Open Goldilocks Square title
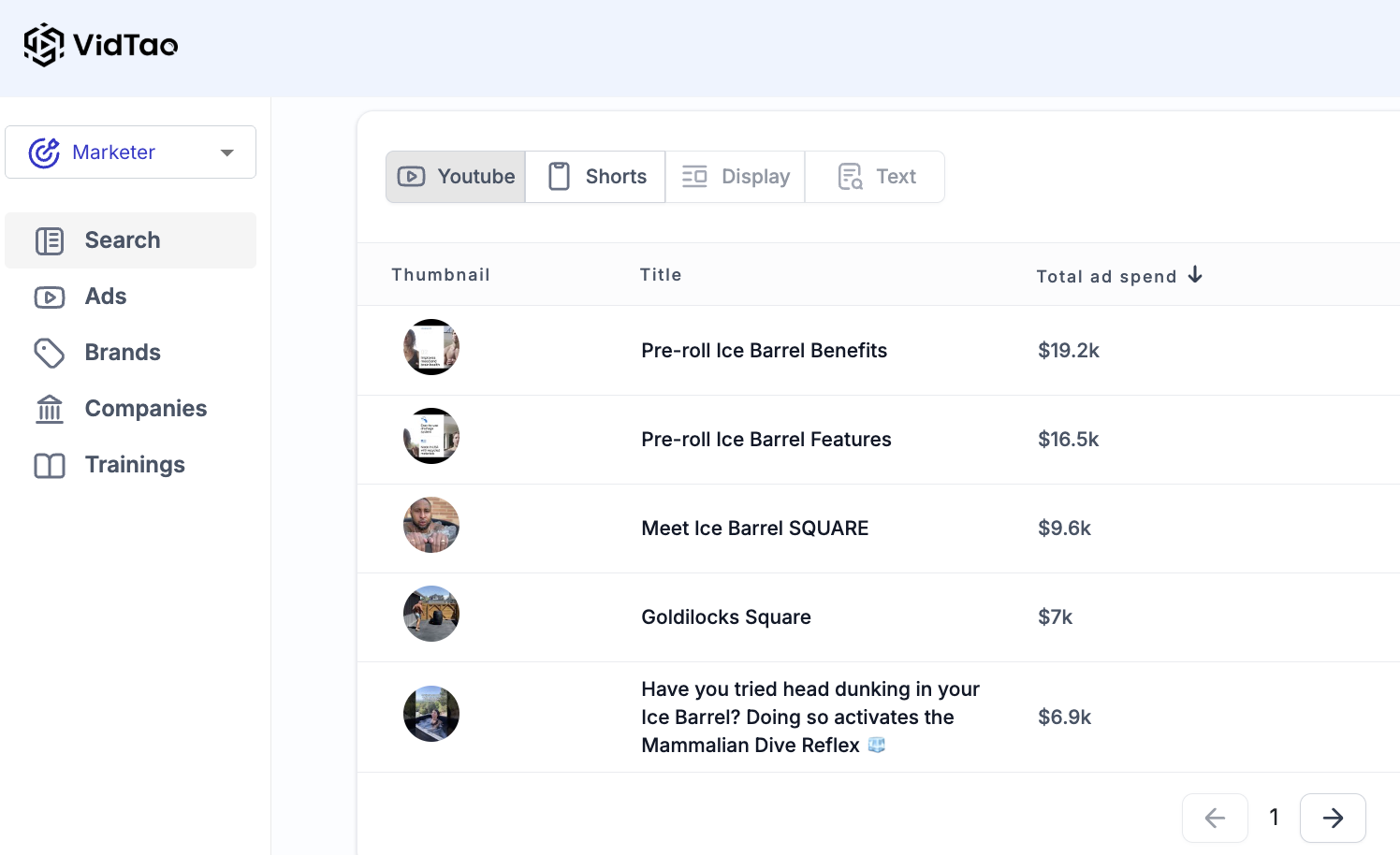1400x855 pixels. coord(726,617)
